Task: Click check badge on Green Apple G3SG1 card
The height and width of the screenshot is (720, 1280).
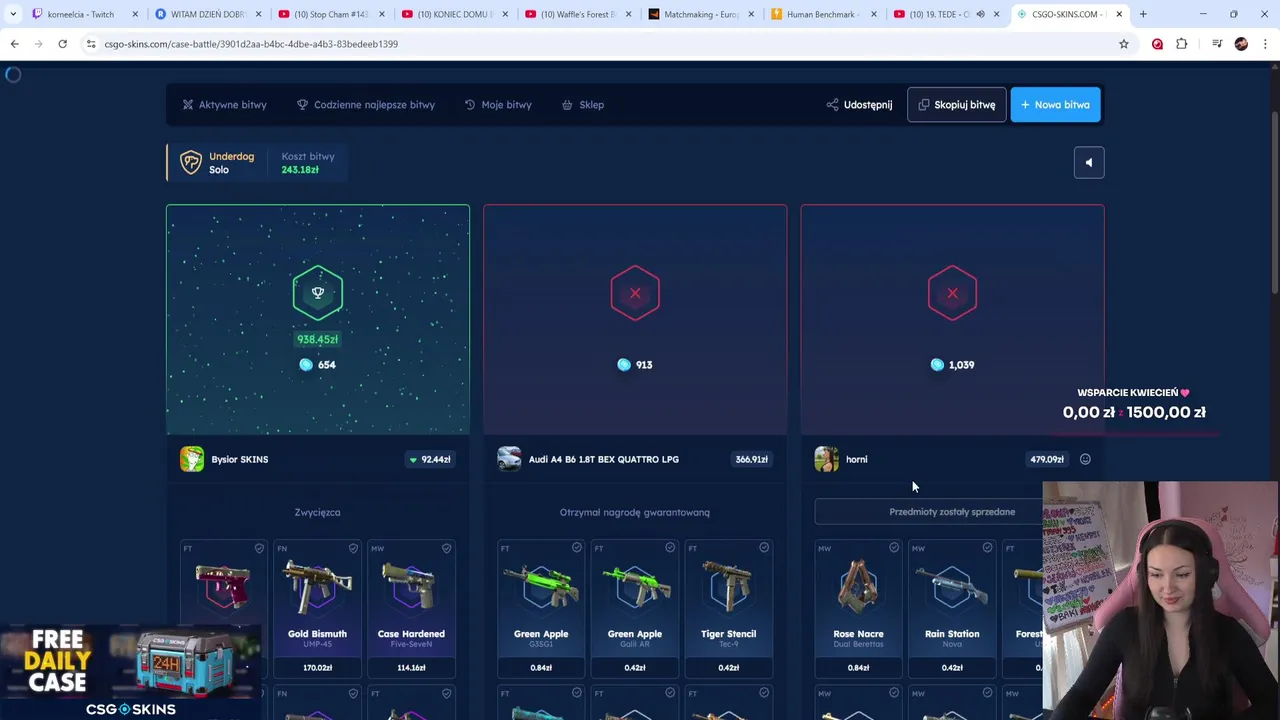Action: click(576, 548)
